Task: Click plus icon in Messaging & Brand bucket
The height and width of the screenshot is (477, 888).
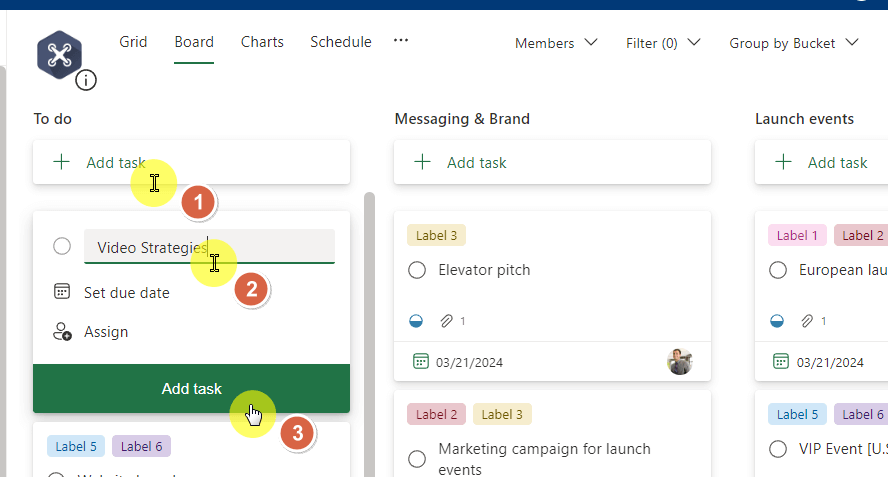Action: point(422,163)
